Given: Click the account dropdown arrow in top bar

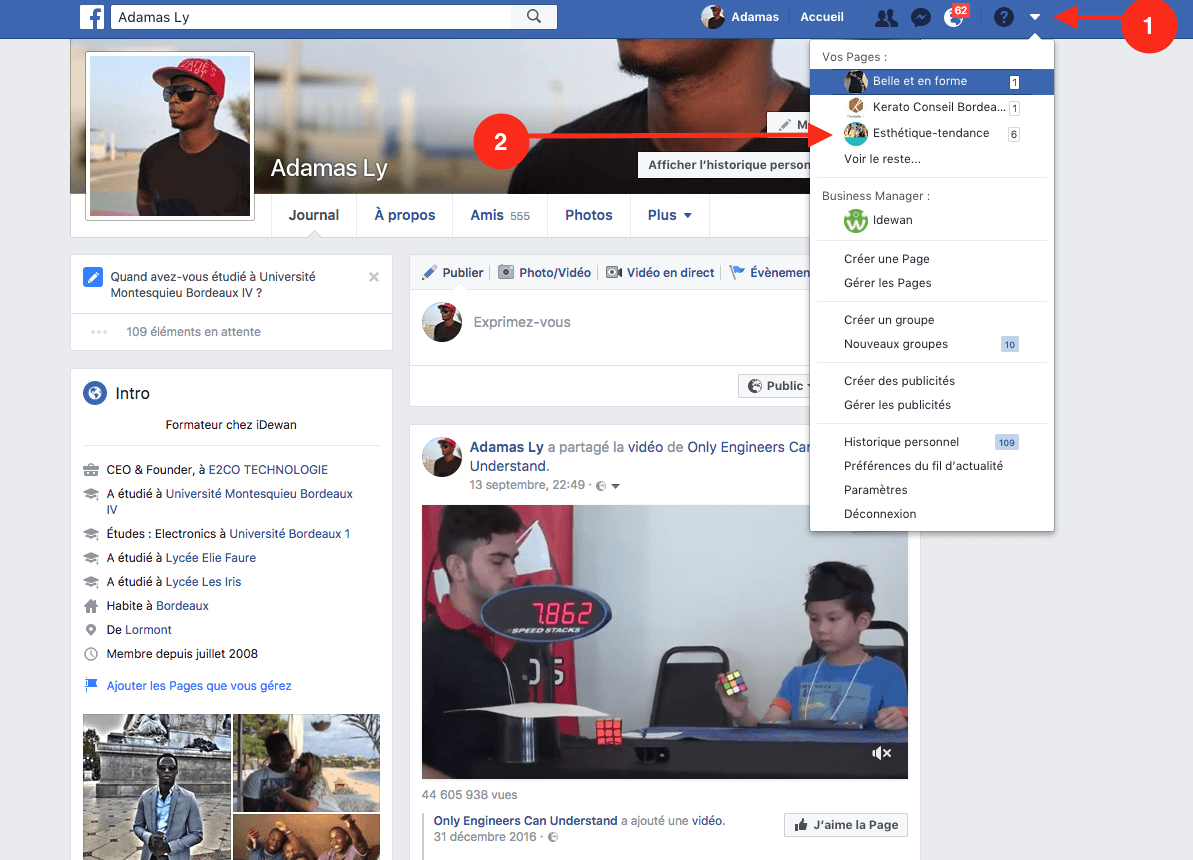Looking at the screenshot, I should pyautogui.click(x=1035, y=17).
